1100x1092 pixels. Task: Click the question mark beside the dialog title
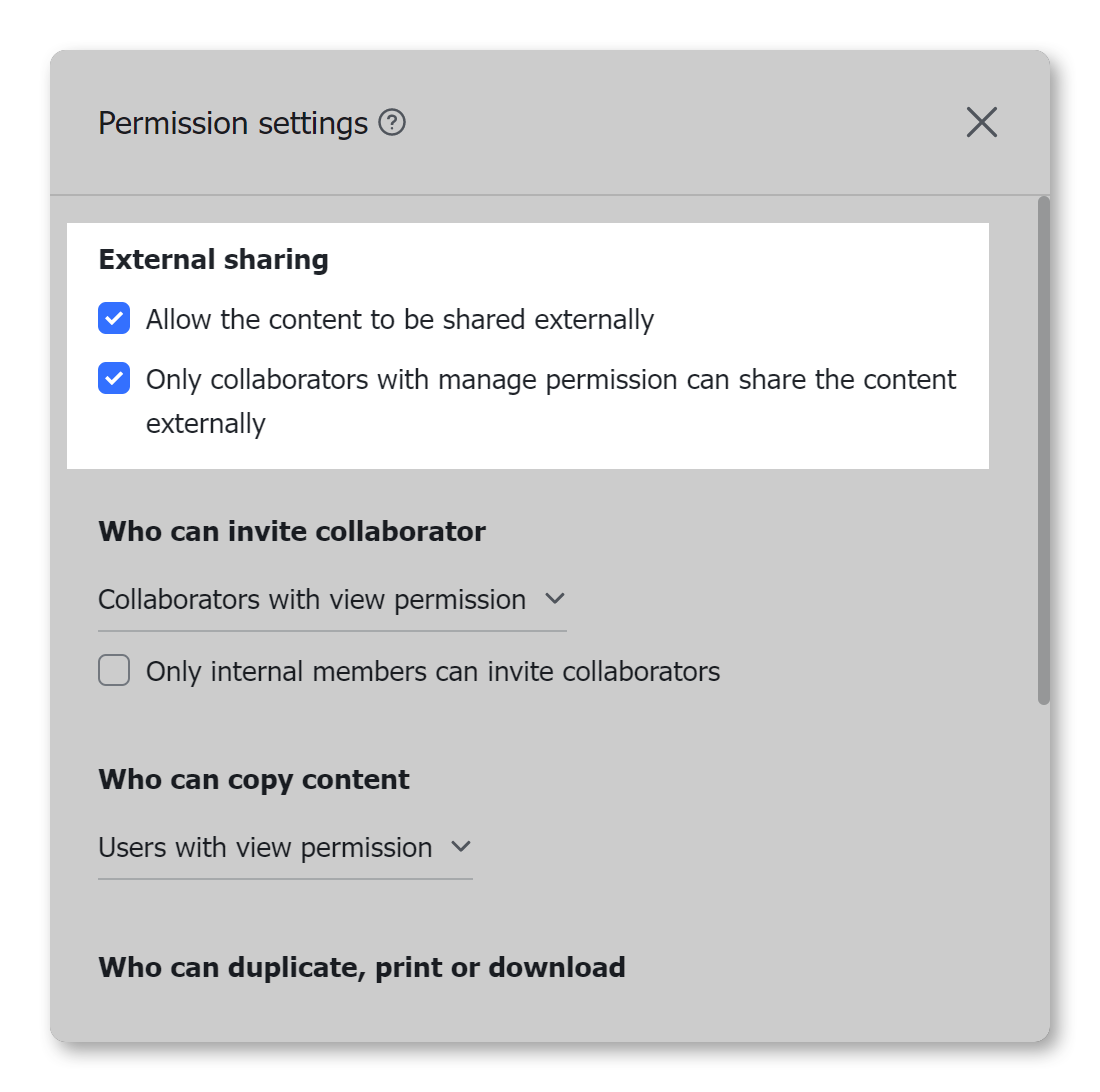pos(394,122)
